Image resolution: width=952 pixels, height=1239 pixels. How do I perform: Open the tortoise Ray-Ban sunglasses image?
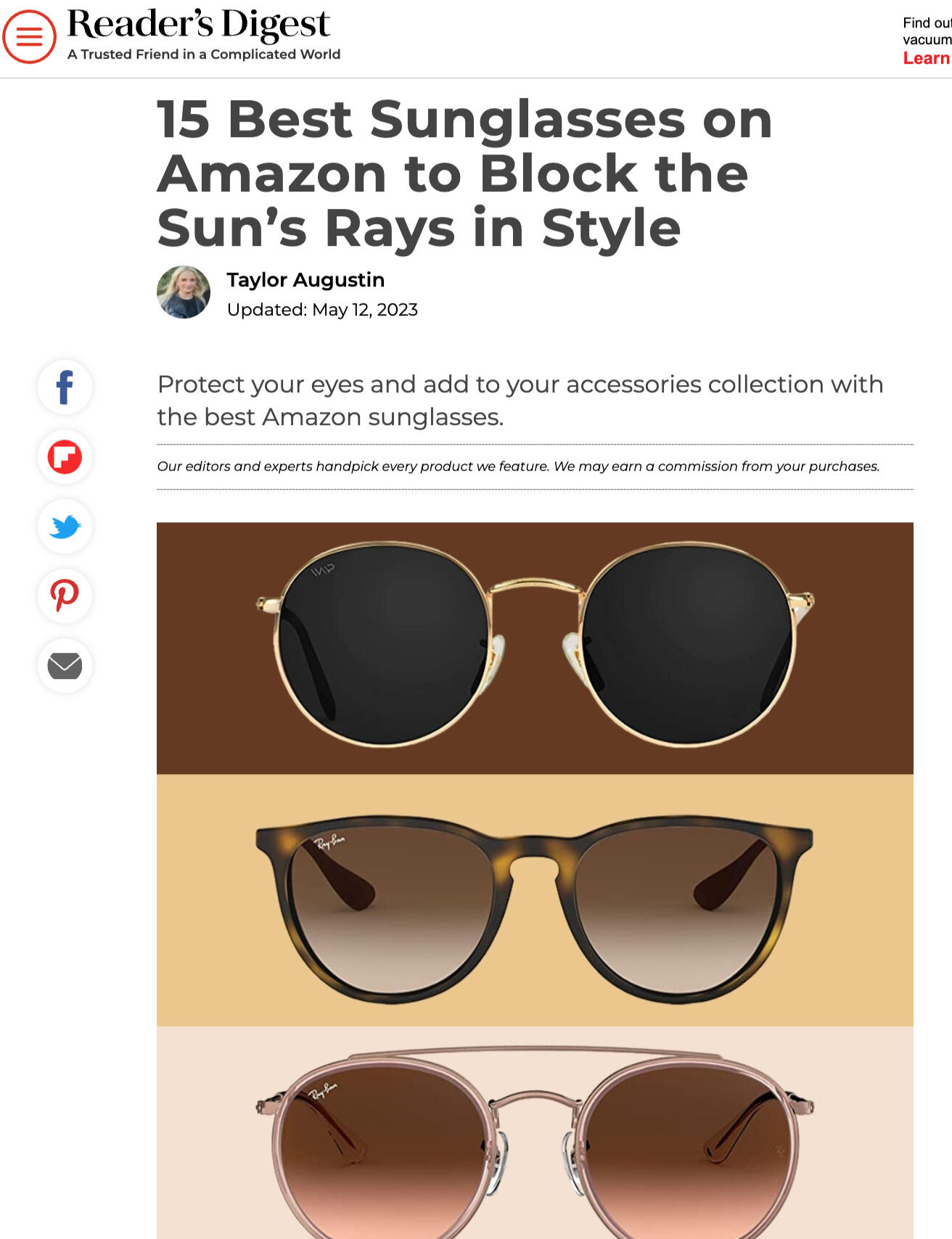(535, 900)
